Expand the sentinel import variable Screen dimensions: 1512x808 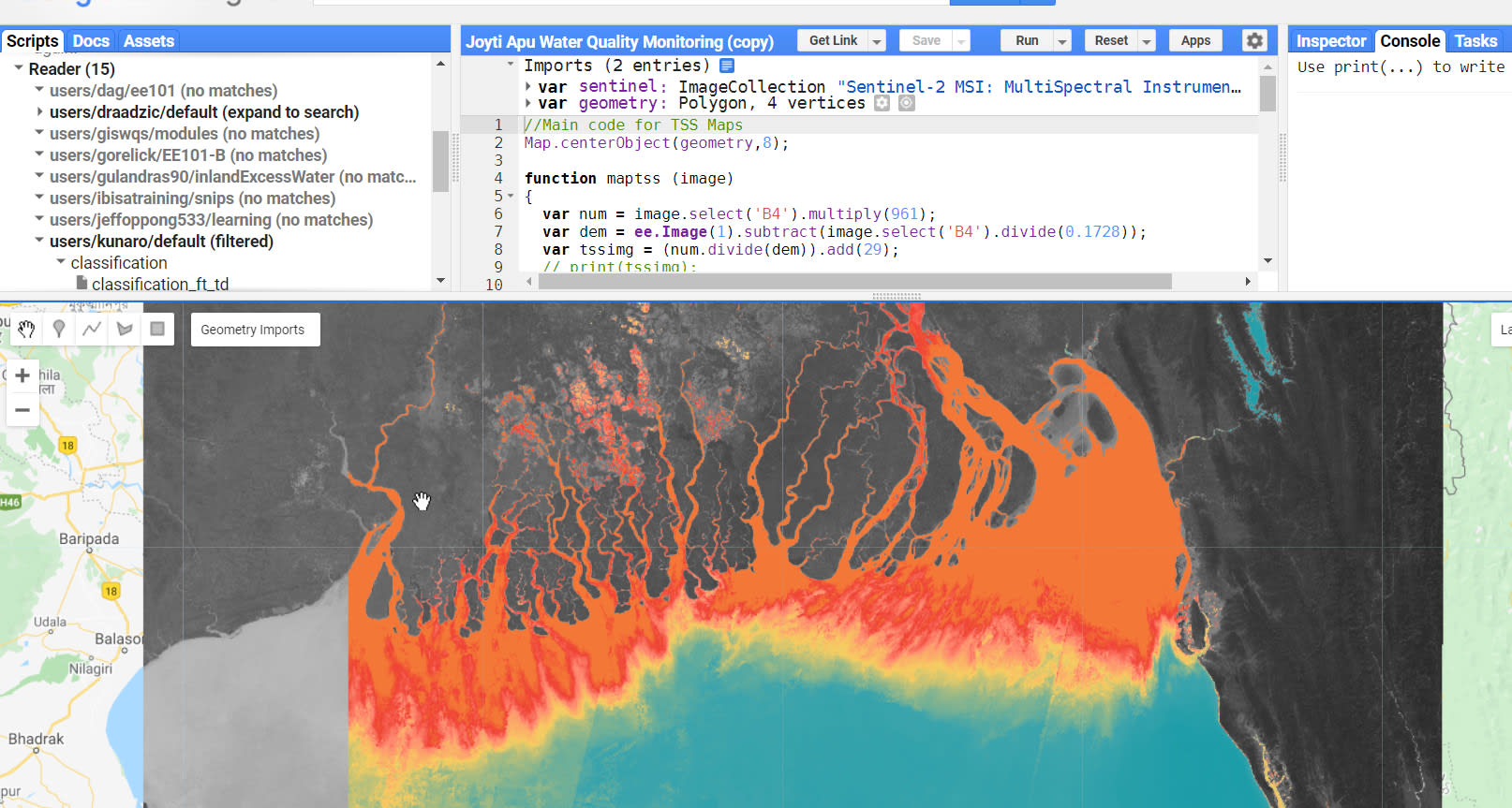click(x=528, y=86)
